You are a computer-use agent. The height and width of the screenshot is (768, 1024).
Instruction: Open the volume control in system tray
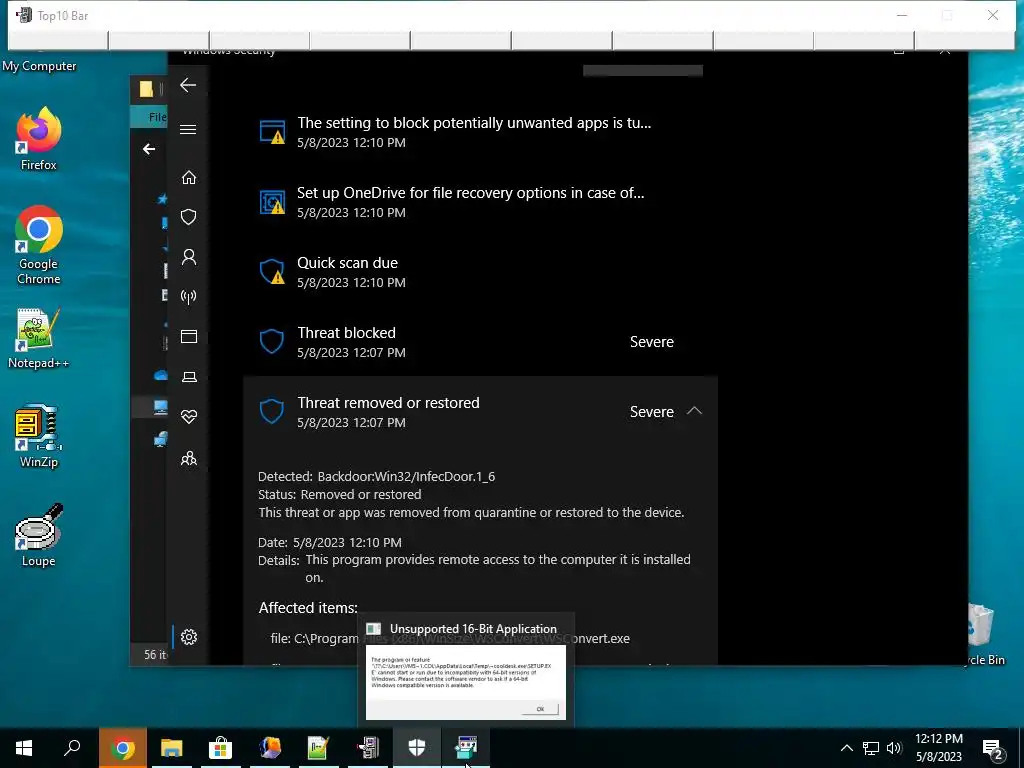894,748
